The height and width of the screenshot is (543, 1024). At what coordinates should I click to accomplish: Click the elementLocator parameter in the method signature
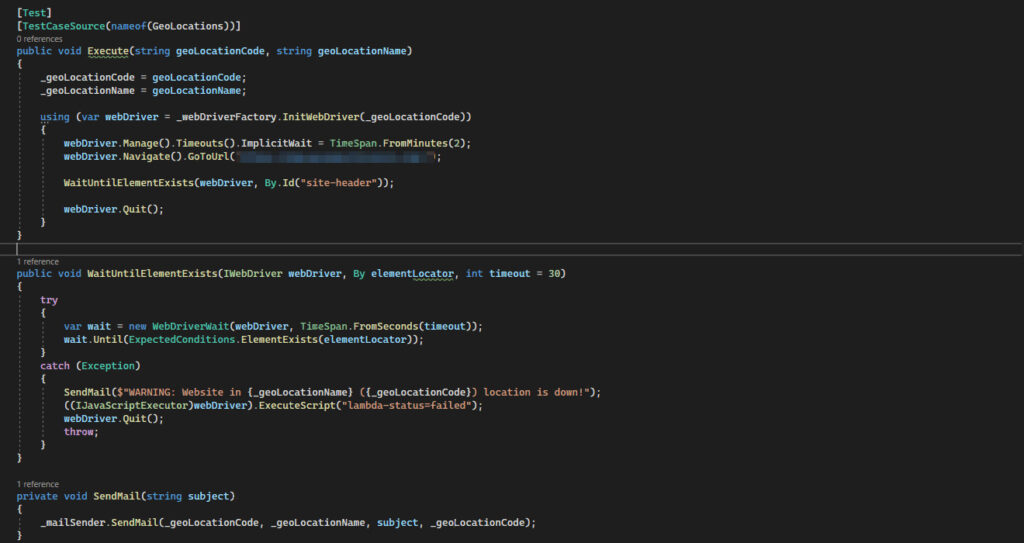(412, 274)
